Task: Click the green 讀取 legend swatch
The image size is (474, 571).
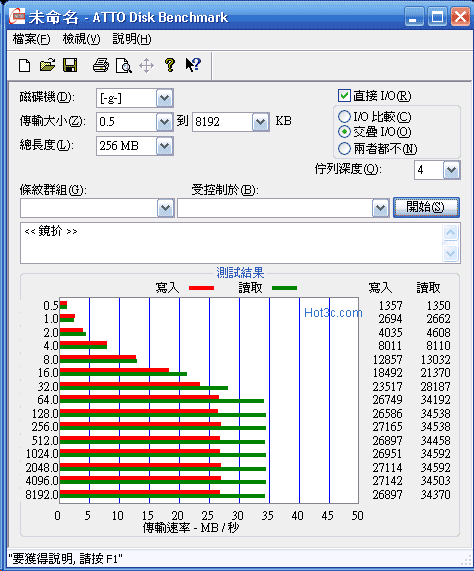Action: click(x=284, y=288)
